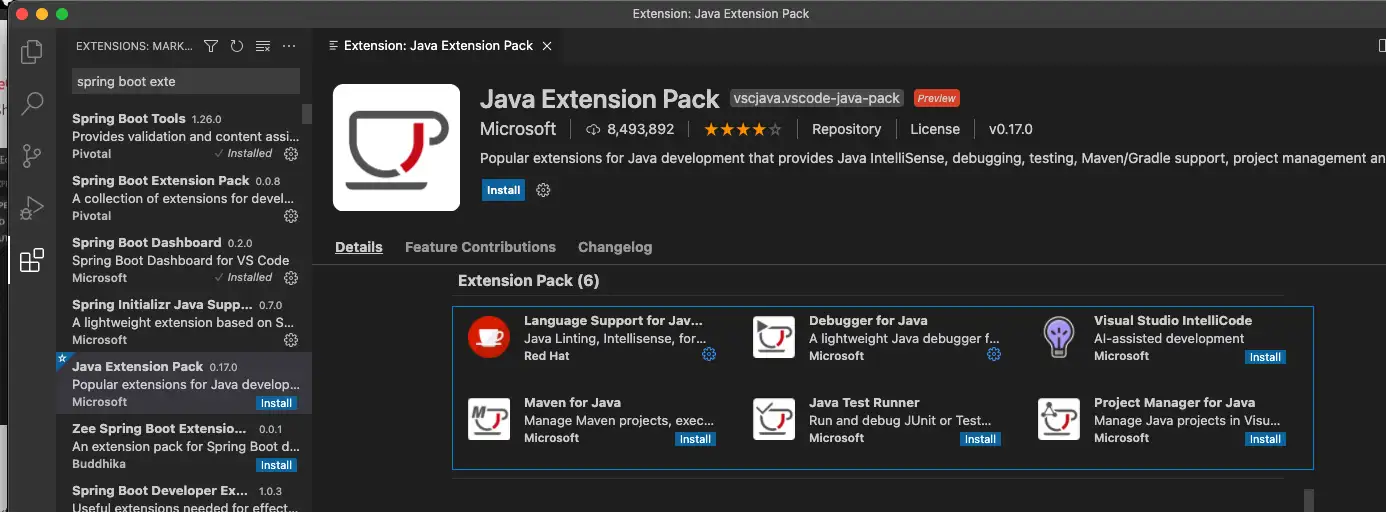
Task: Open the Source Control view
Action: 32,156
